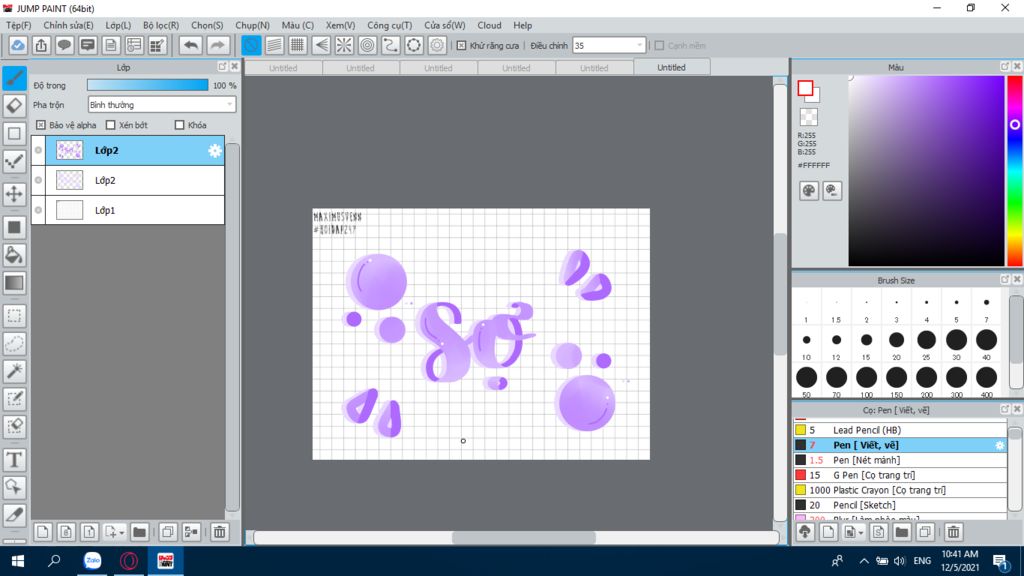Select the filled rectangle Fill tool
This screenshot has height=576, width=1024.
[14, 227]
